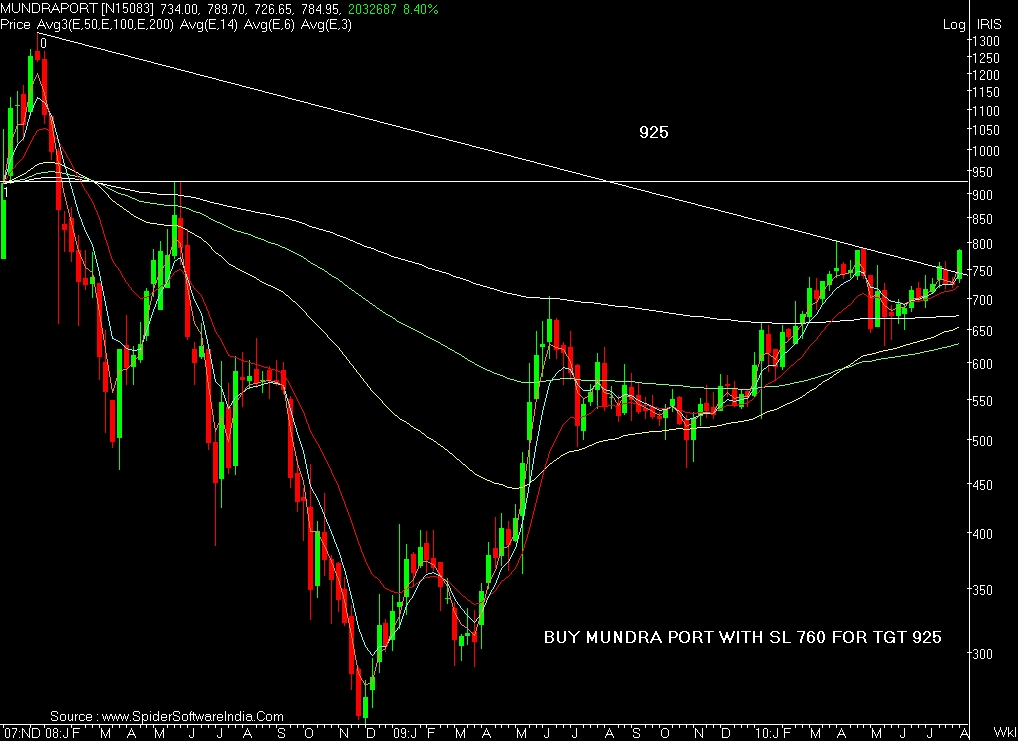Click the 1300 price axis label

(x=986, y=41)
